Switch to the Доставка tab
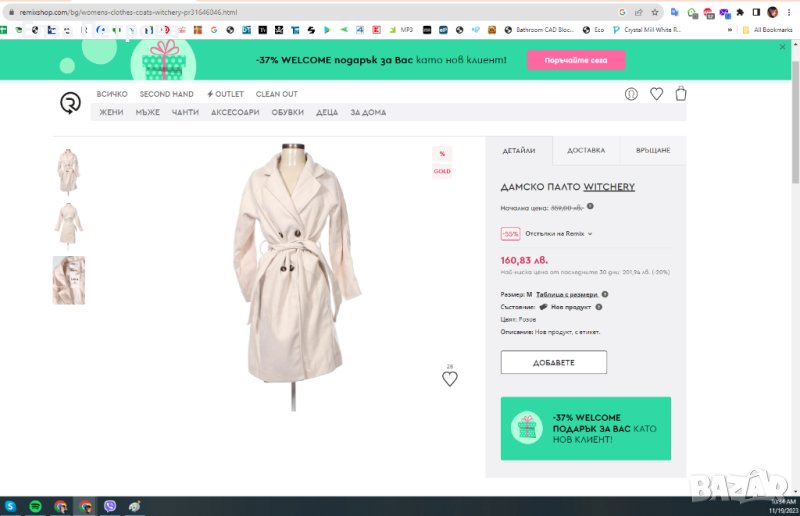The width and height of the screenshot is (800, 516). [586, 150]
